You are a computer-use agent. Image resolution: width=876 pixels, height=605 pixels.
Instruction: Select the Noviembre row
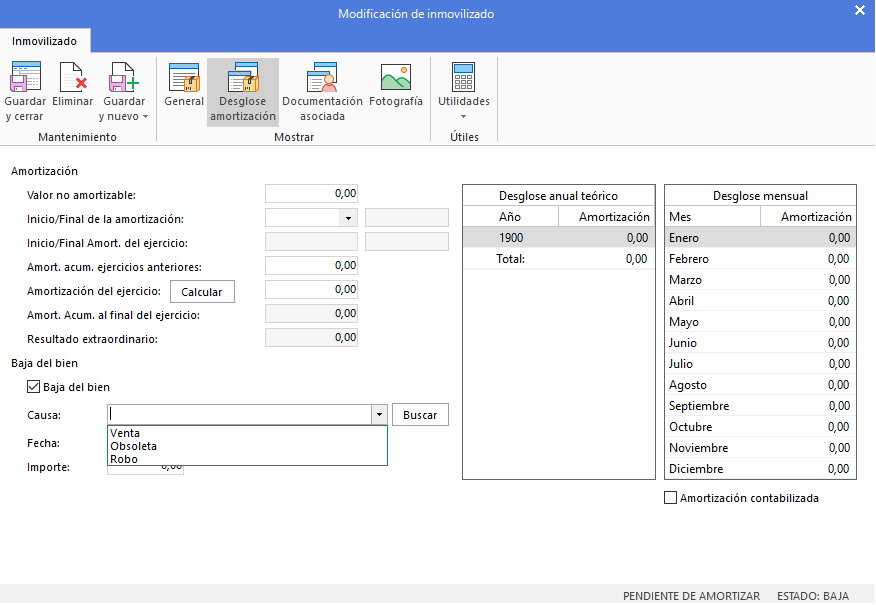click(x=760, y=447)
